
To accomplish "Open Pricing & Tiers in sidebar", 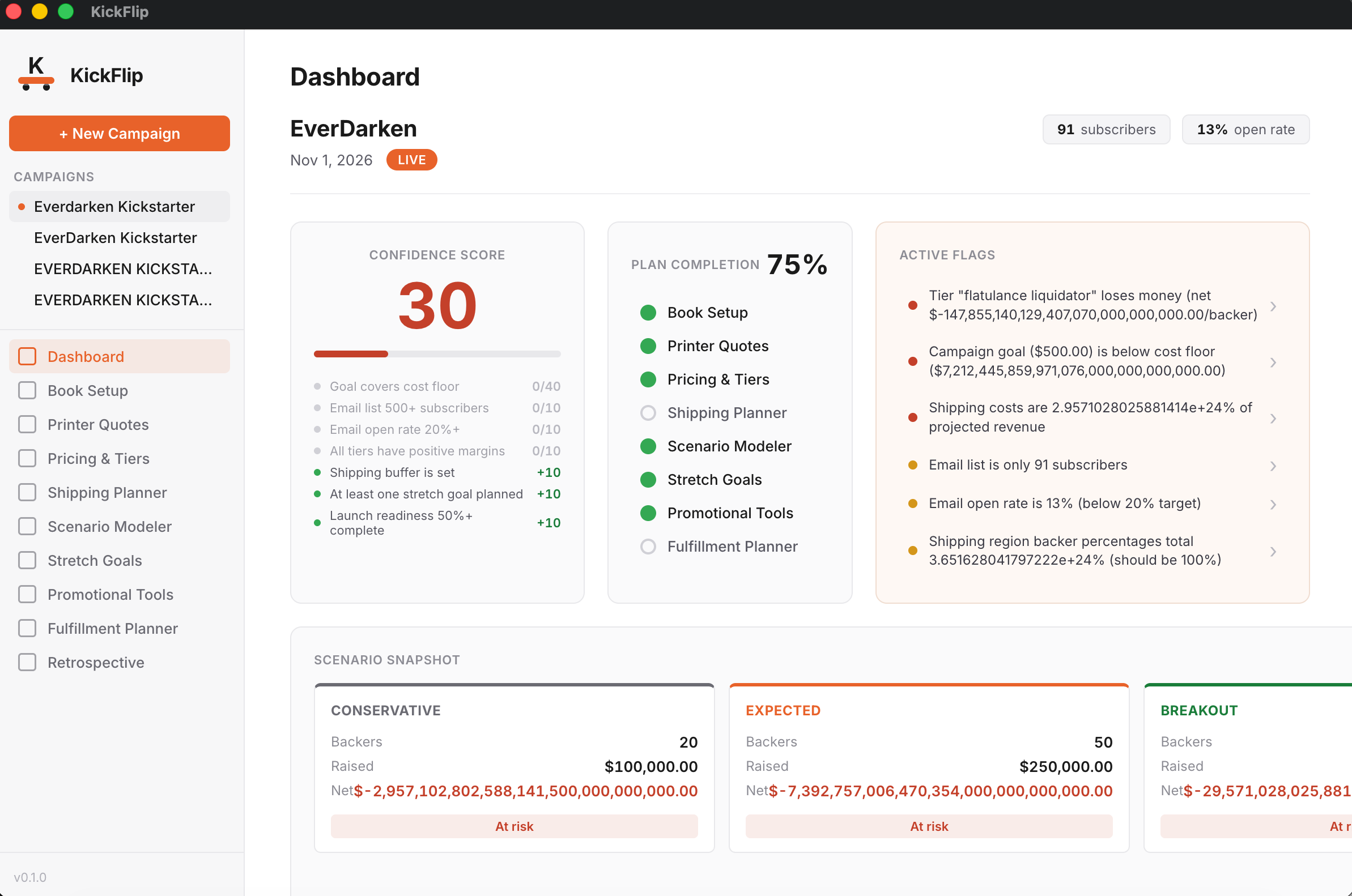I will coord(99,459).
